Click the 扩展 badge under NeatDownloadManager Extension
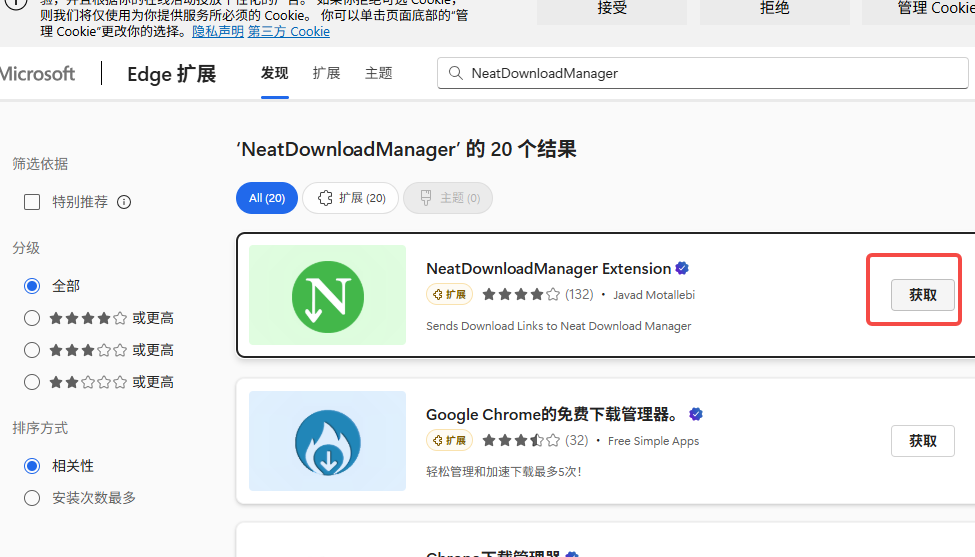975x557 pixels. [450, 294]
